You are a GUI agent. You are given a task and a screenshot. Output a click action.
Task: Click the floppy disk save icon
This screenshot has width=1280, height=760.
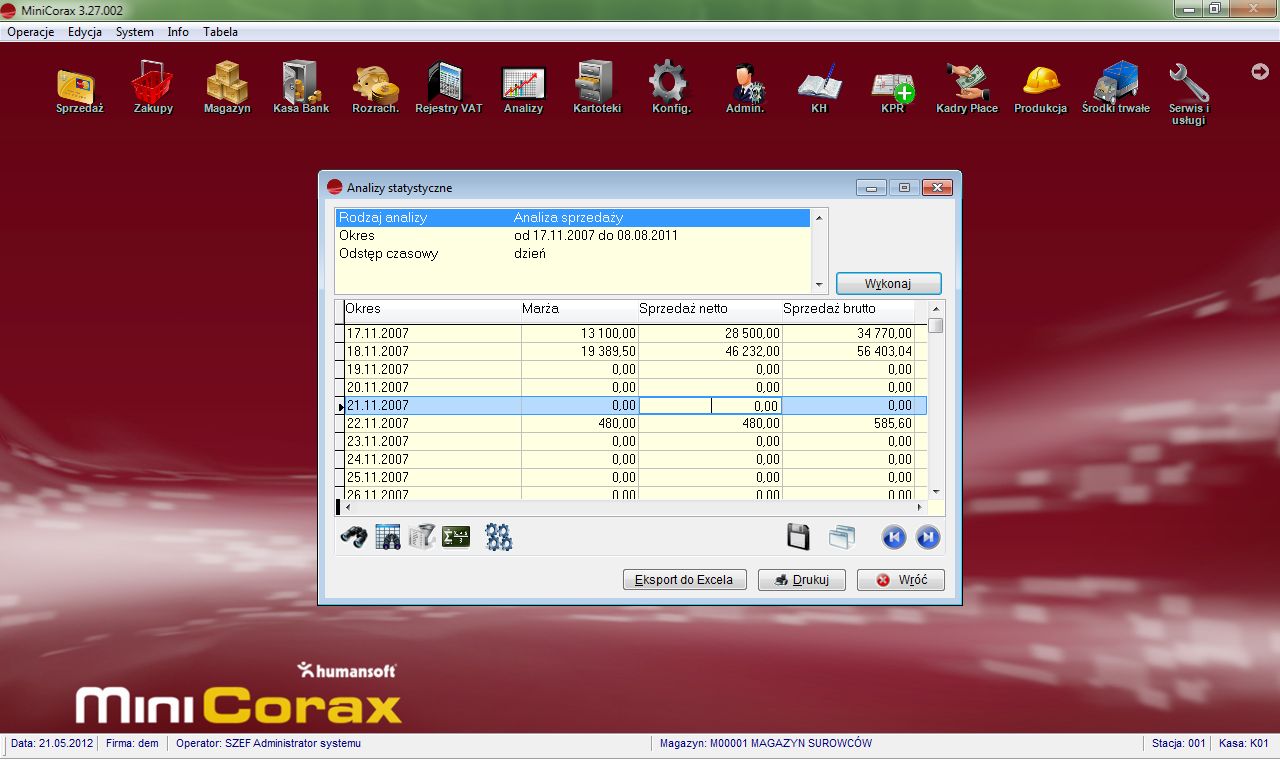pyautogui.click(x=798, y=537)
